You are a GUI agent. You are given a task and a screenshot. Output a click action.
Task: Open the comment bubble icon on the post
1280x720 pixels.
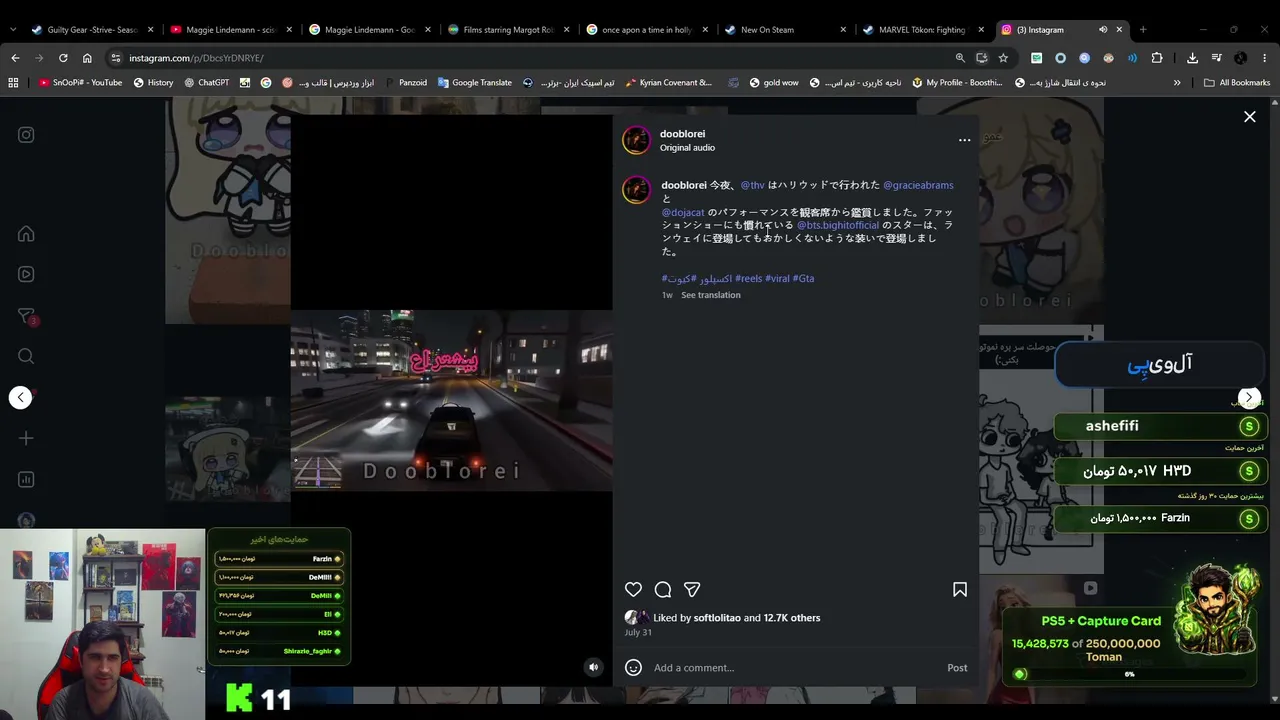(x=663, y=590)
